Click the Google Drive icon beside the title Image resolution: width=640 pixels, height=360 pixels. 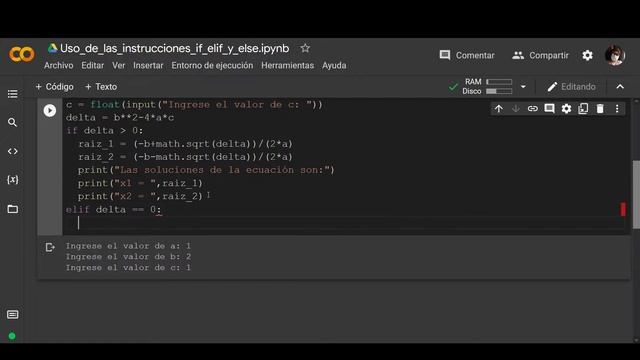pyautogui.click(x=52, y=48)
